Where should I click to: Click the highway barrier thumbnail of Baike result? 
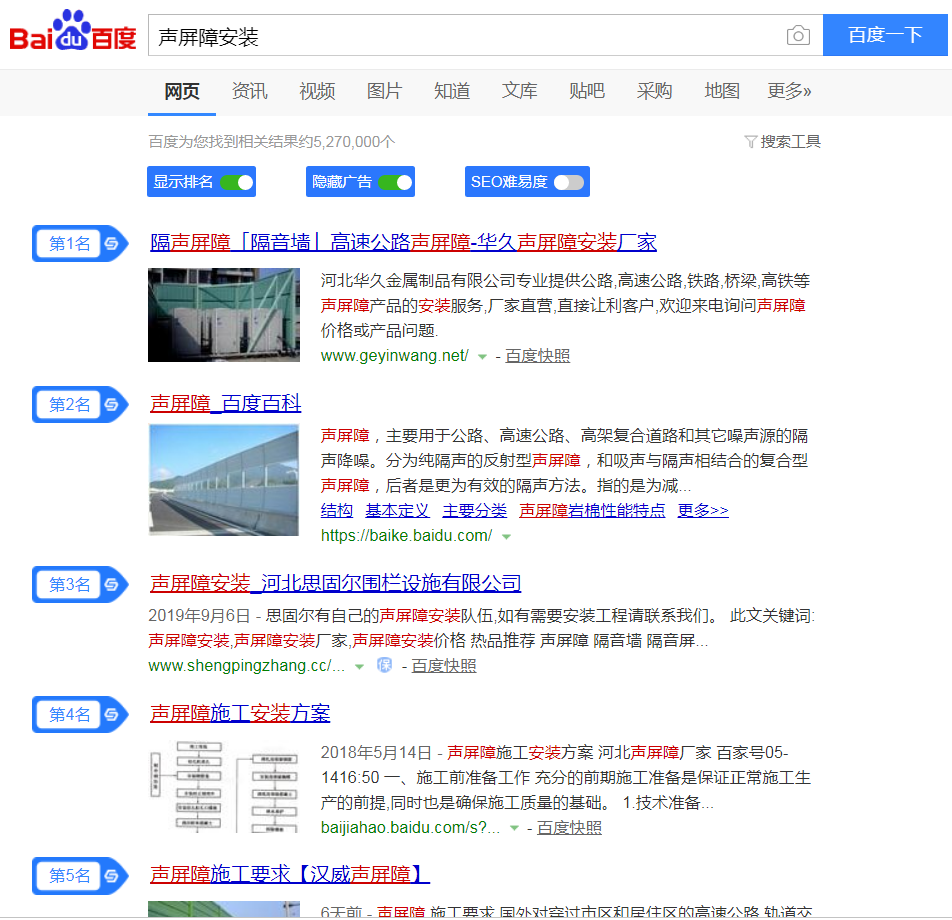(224, 480)
